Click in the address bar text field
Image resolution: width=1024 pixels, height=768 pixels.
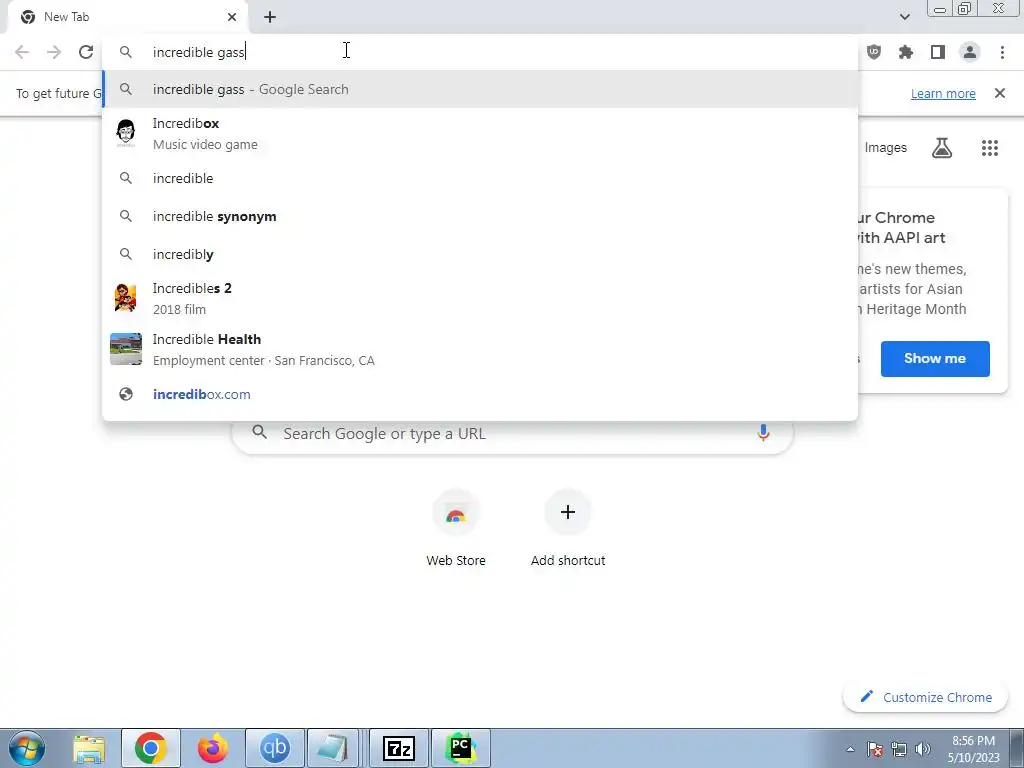point(480,52)
